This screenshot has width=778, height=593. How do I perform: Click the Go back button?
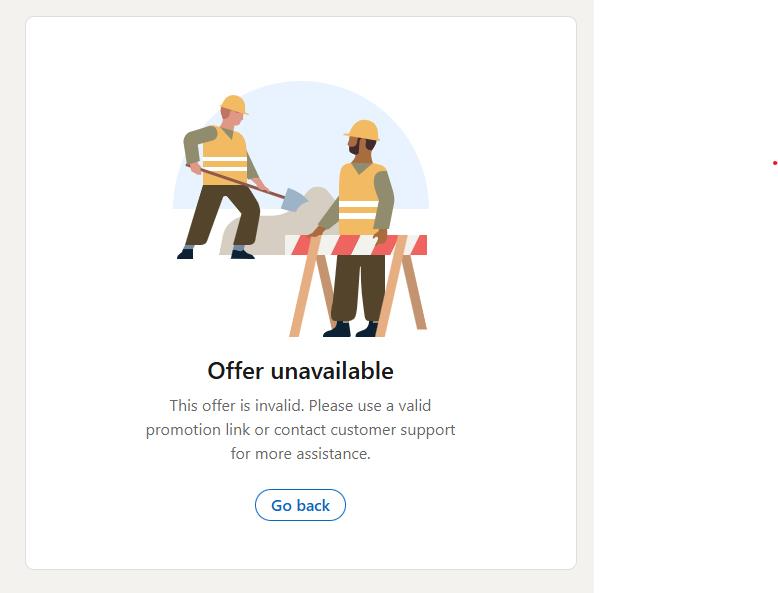pos(300,505)
